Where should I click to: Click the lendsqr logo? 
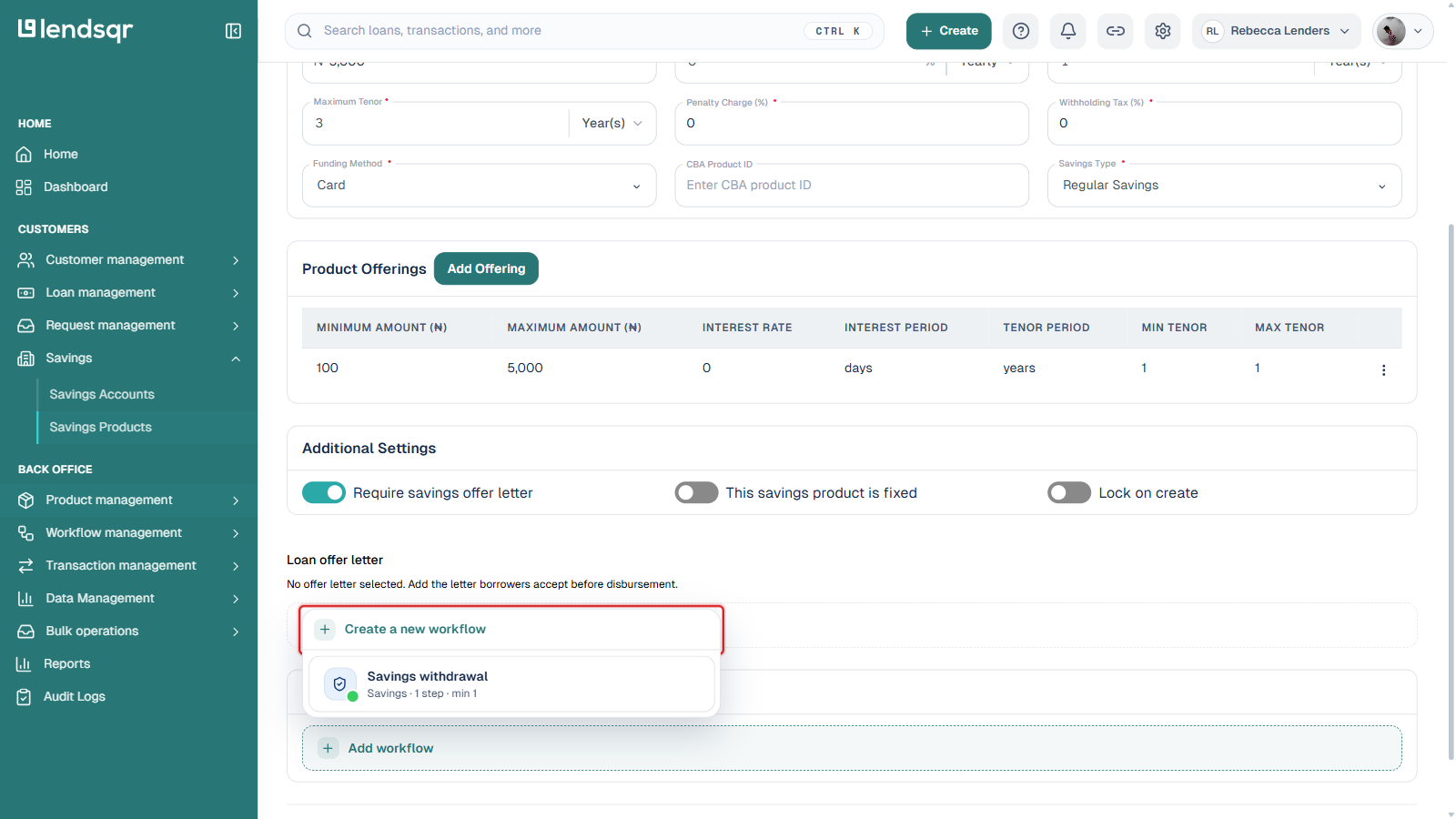click(x=76, y=30)
